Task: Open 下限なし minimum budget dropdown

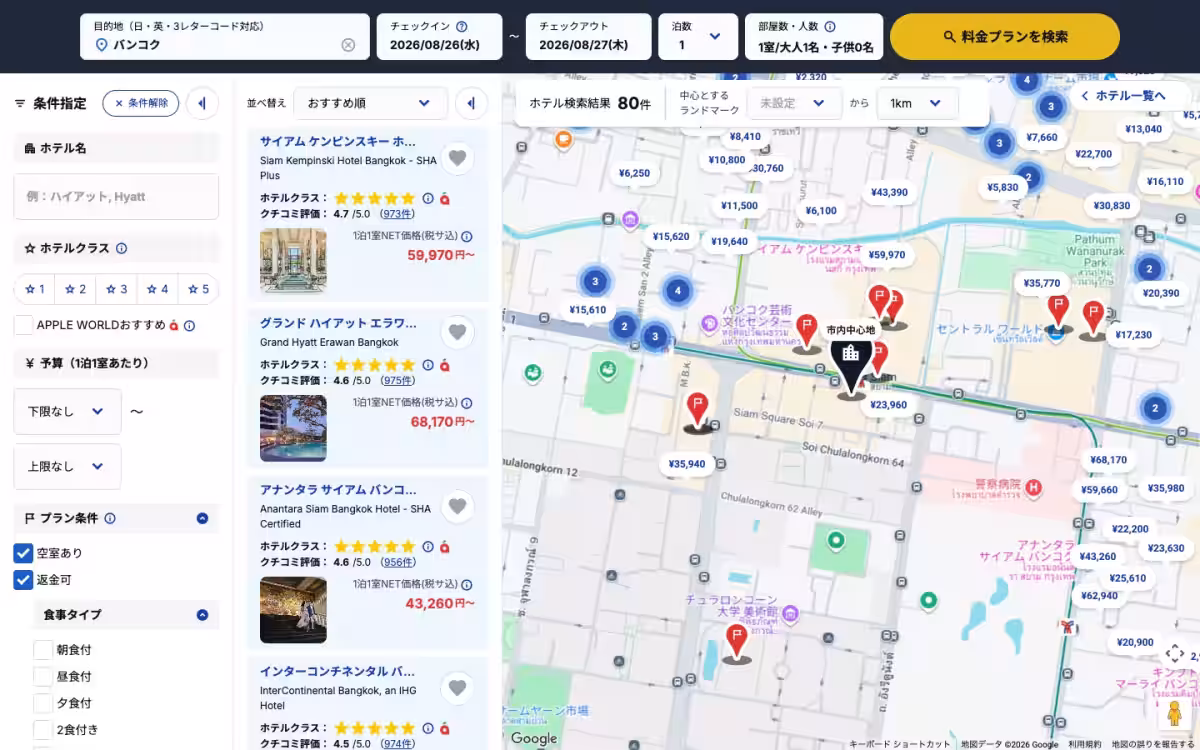Action: 67,411
